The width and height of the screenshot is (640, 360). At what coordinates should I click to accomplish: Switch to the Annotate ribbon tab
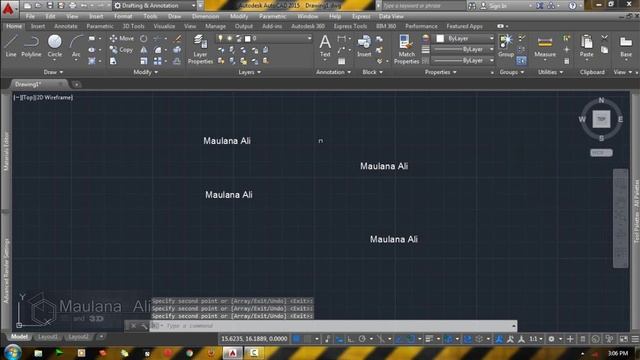pyautogui.click(x=66, y=26)
